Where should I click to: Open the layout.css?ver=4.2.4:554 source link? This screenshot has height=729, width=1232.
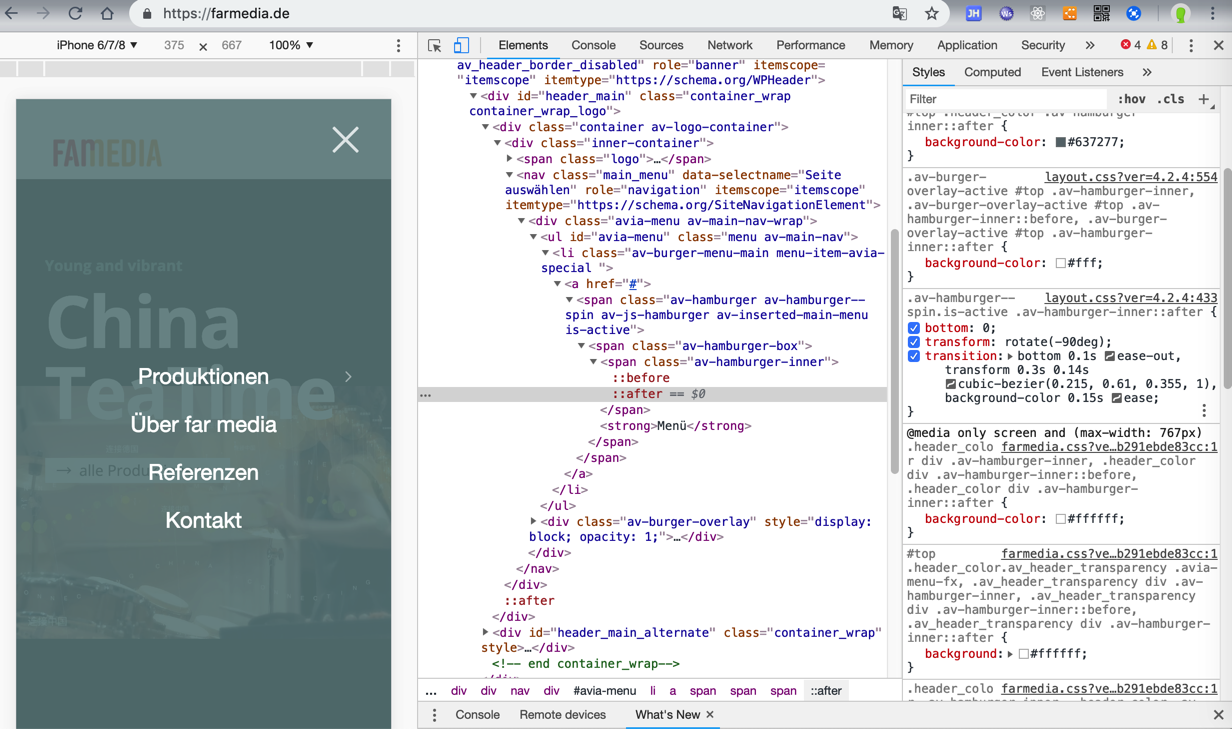tap(1130, 177)
